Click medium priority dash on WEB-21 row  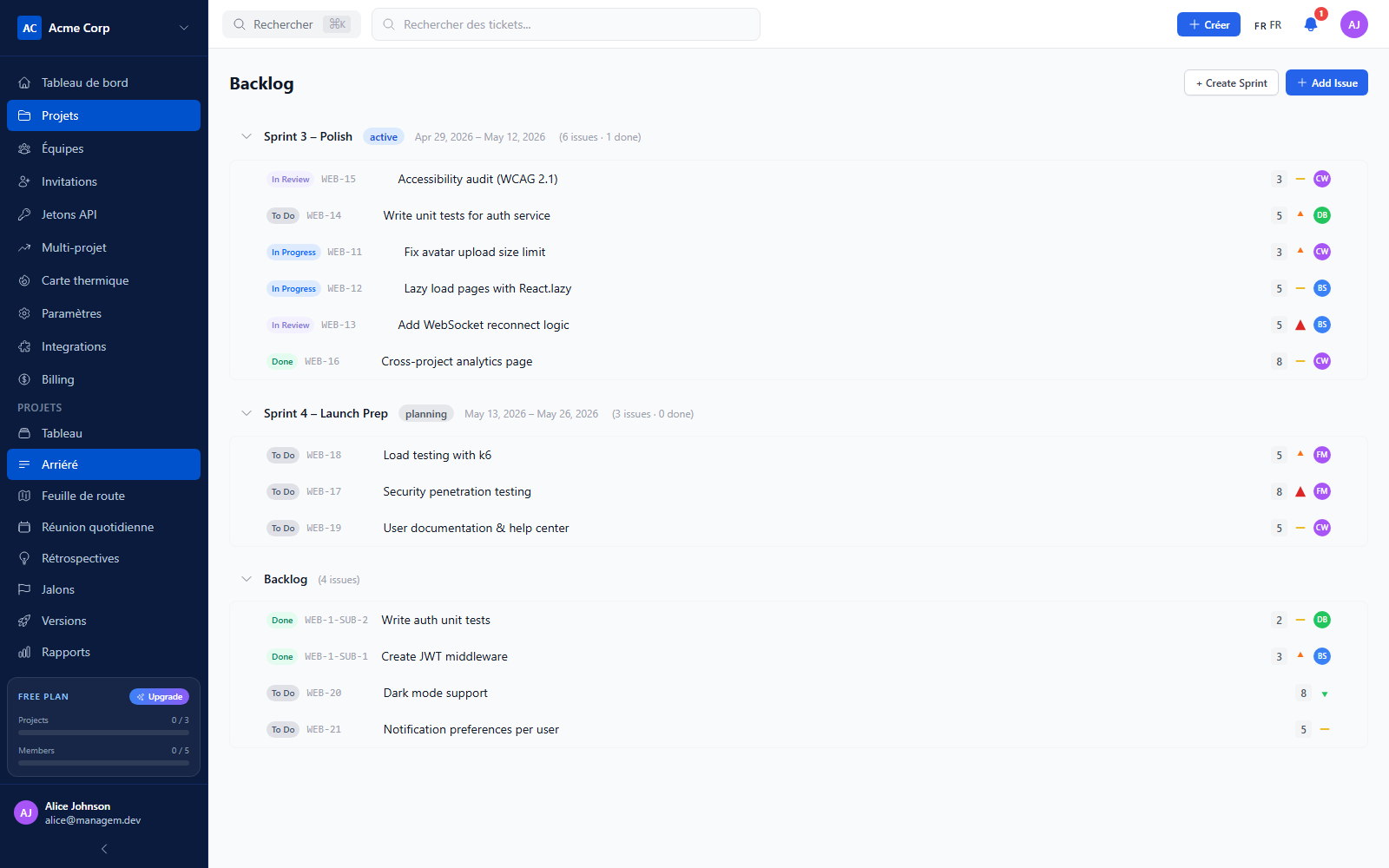pyautogui.click(x=1325, y=729)
